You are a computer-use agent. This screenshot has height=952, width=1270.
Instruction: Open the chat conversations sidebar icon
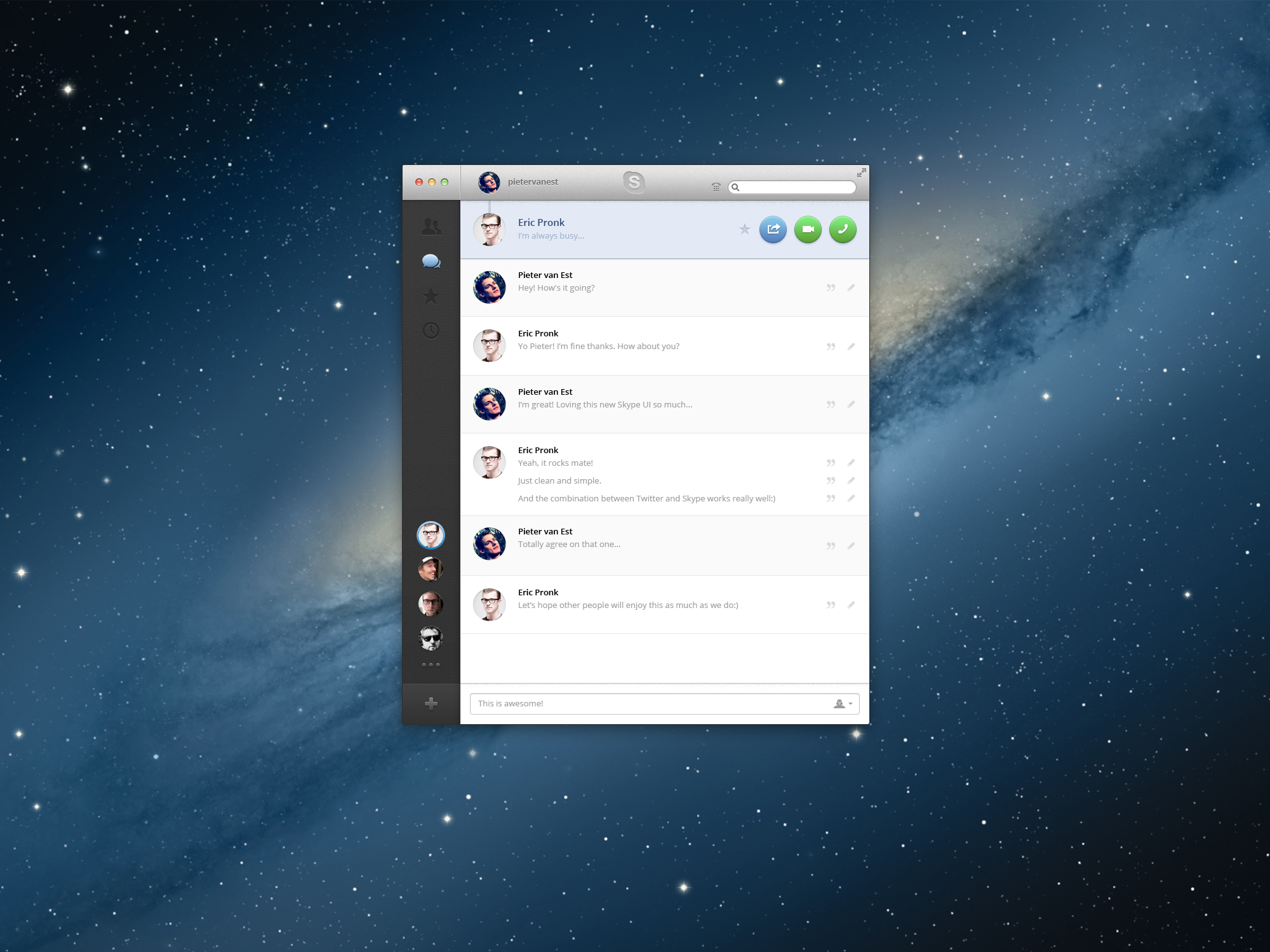tap(431, 261)
